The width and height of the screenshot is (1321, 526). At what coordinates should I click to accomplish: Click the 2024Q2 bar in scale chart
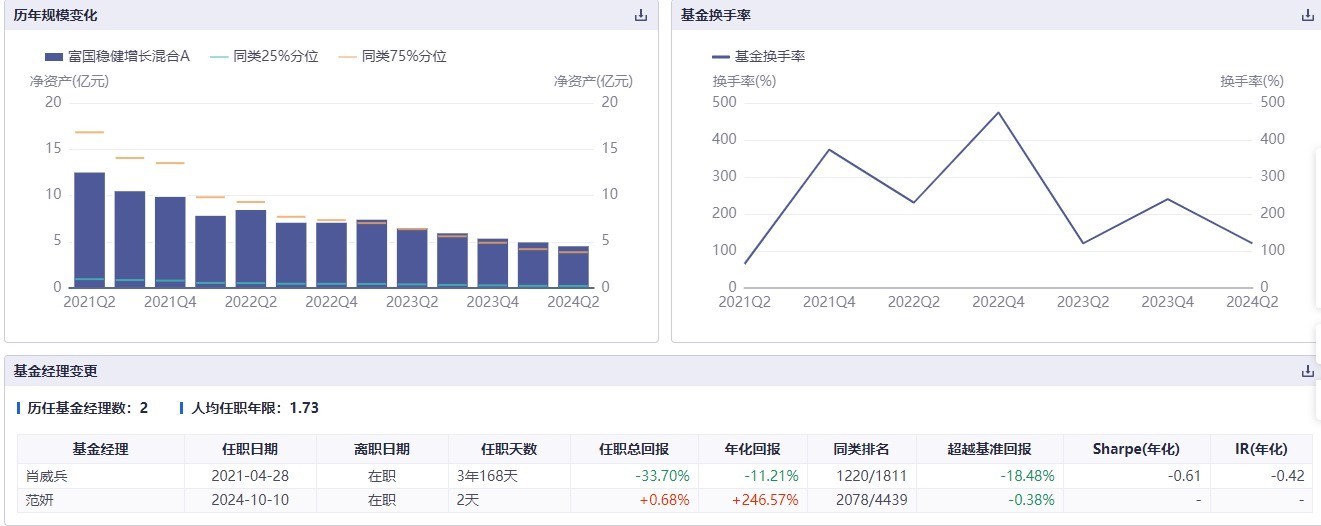[573, 266]
